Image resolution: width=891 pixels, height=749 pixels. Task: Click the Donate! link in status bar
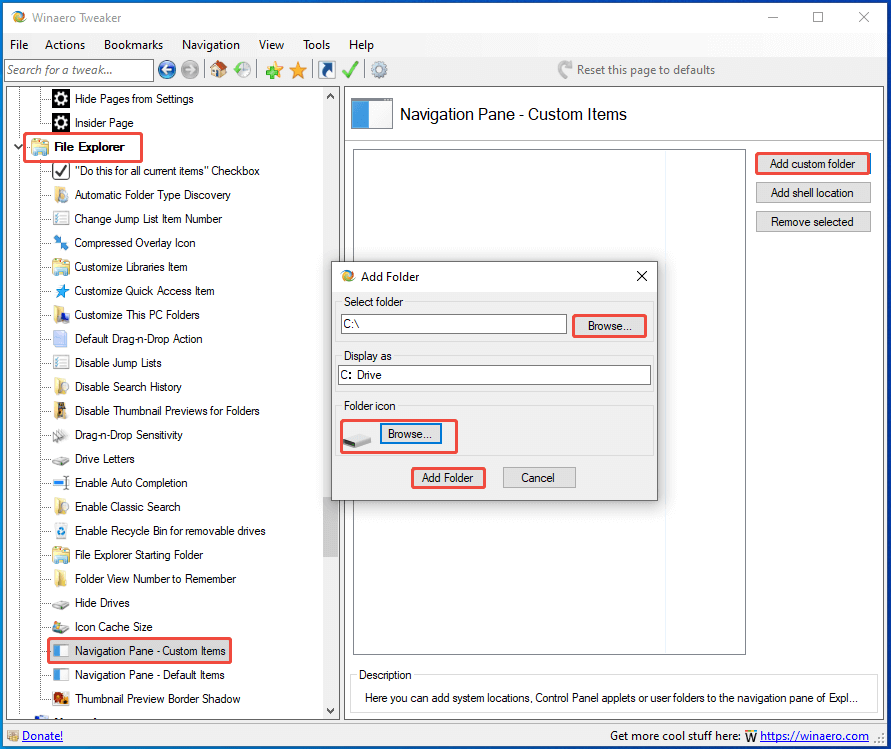coord(42,736)
